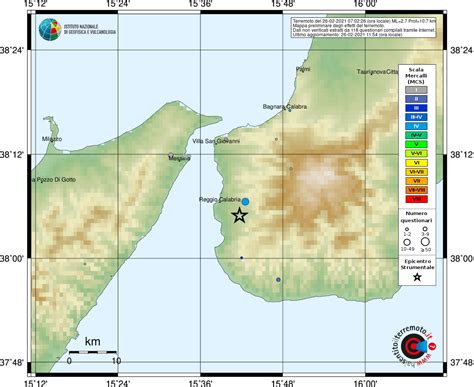The height and width of the screenshot is (387, 474).
Task: Click the light blue intensity dot by Reggio Calabria
Action: click(x=245, y=201)
